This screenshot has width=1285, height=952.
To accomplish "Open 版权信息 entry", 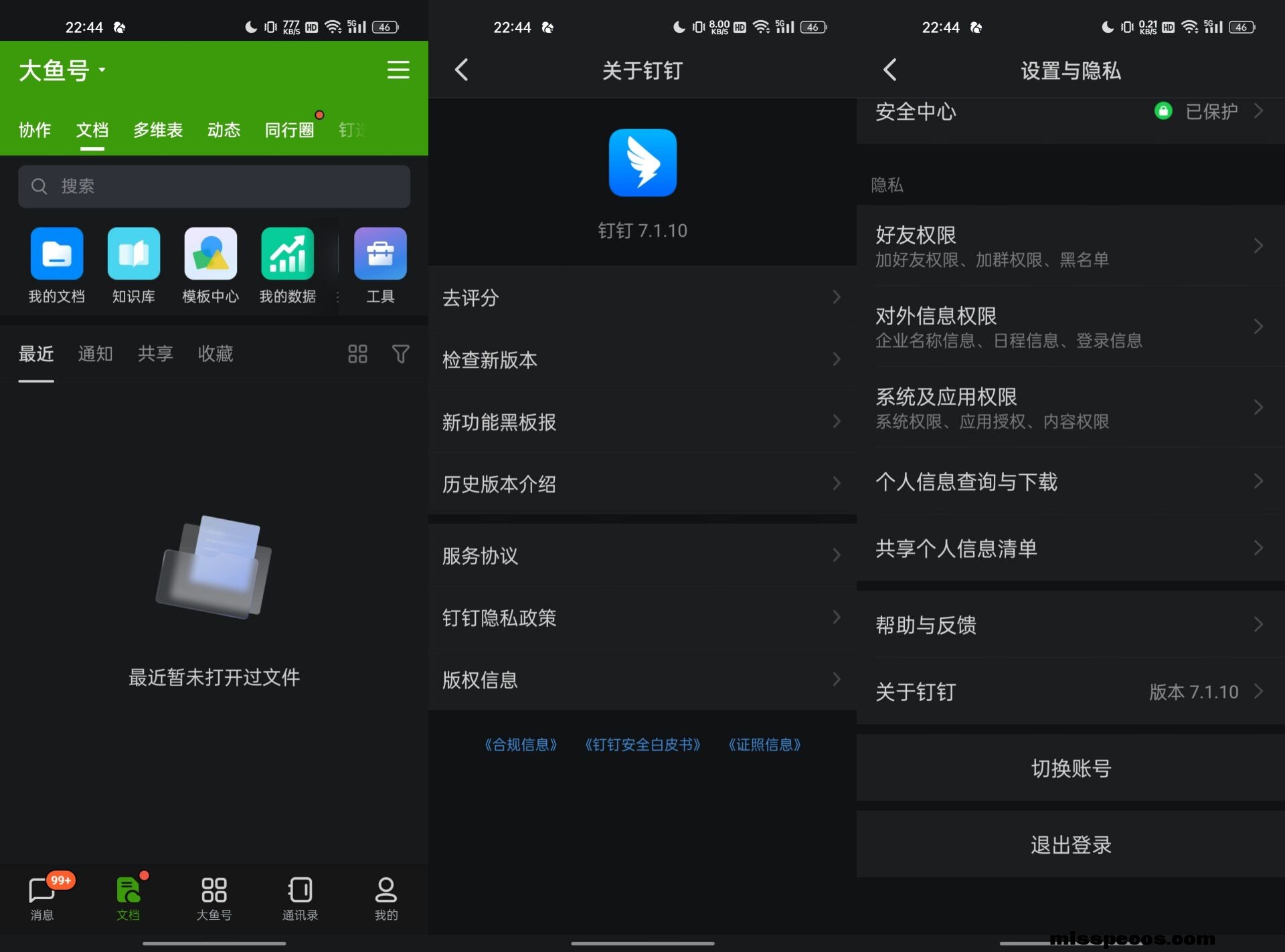I will click(x=642, y=680).
